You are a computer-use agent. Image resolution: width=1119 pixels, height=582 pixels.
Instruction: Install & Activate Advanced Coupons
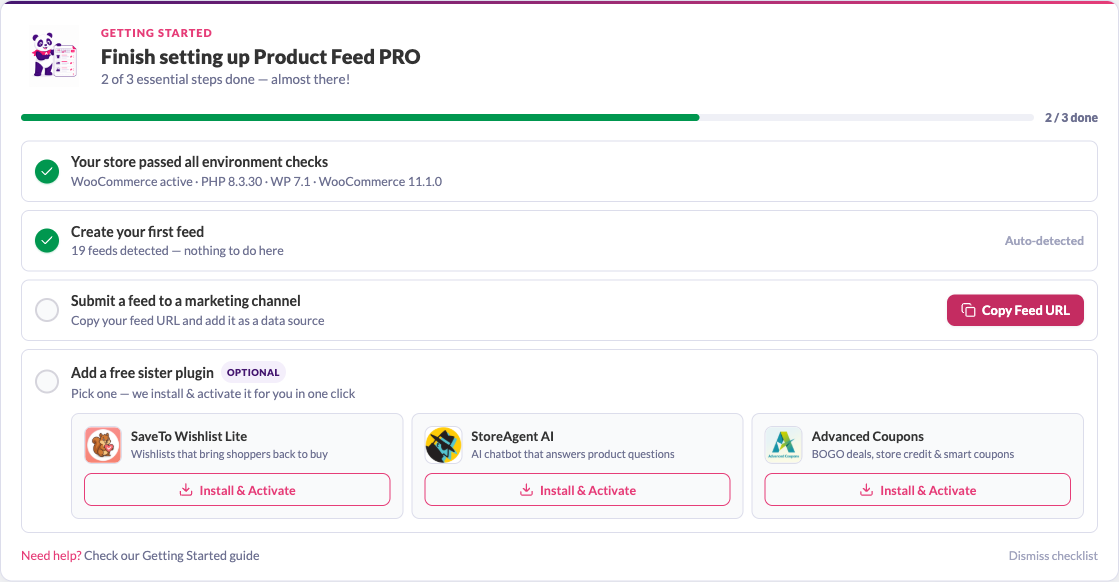pos(917,490)
